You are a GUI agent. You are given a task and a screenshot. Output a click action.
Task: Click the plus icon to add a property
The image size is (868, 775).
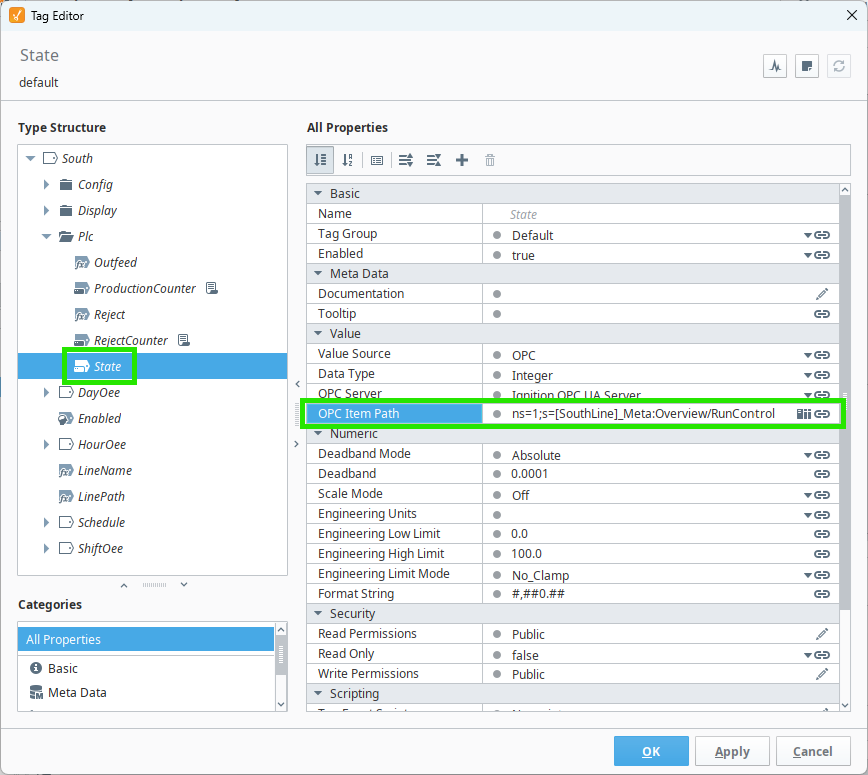pyautogui.click(x=462, y=160)
